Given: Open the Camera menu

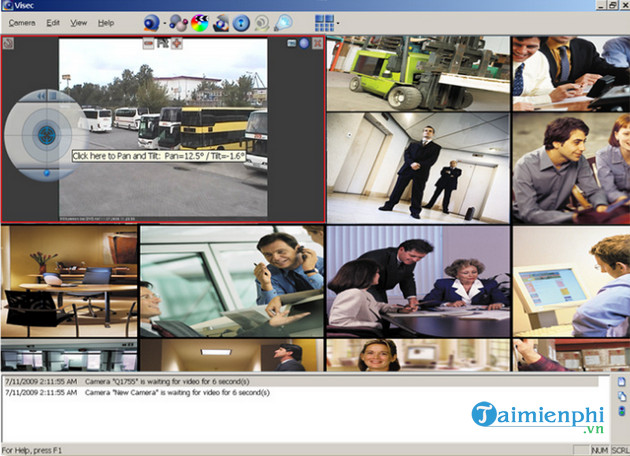Looking at the screenshot, I should [x=21, y=22].
